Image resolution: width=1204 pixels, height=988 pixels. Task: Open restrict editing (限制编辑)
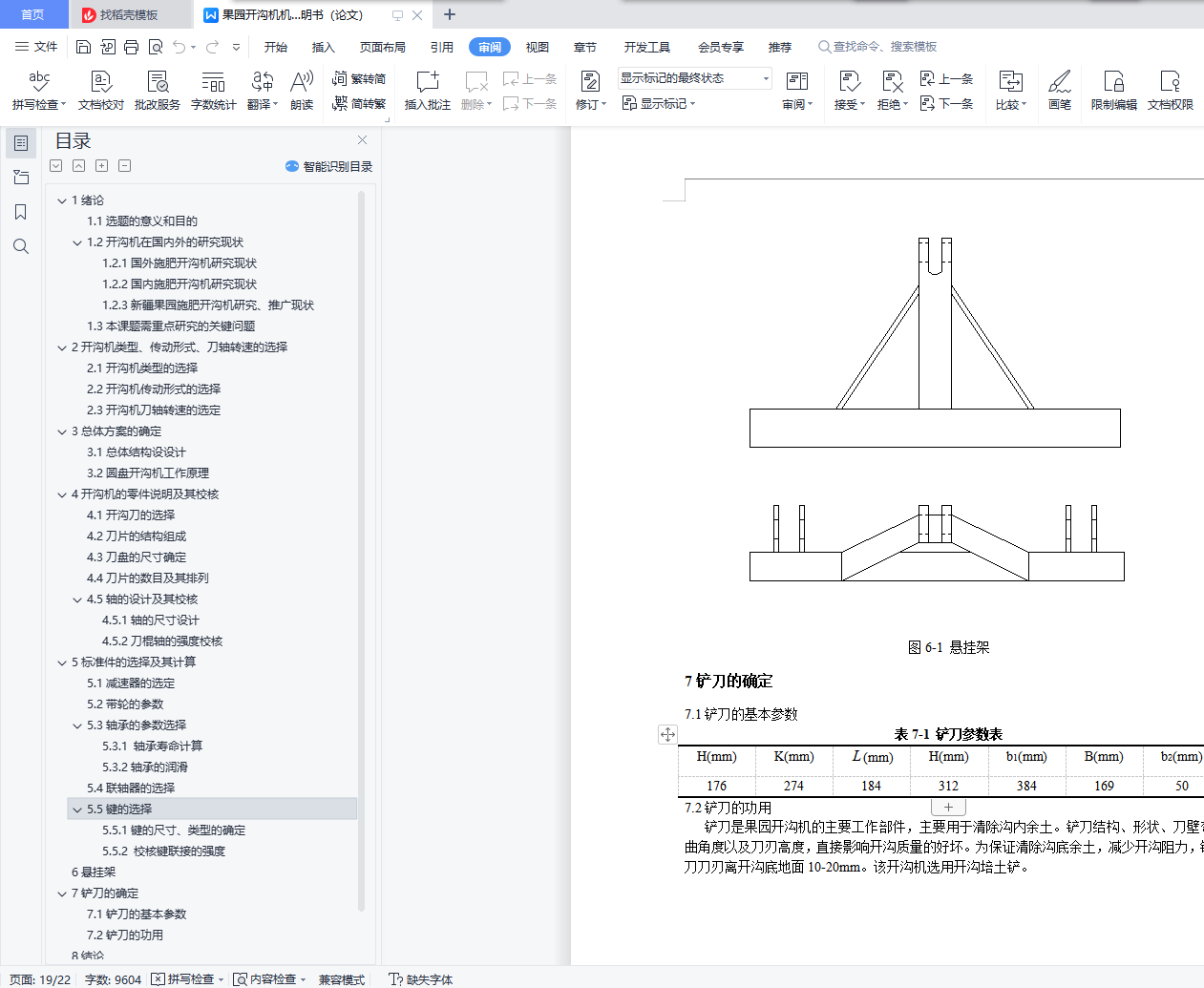(1114, 91)
